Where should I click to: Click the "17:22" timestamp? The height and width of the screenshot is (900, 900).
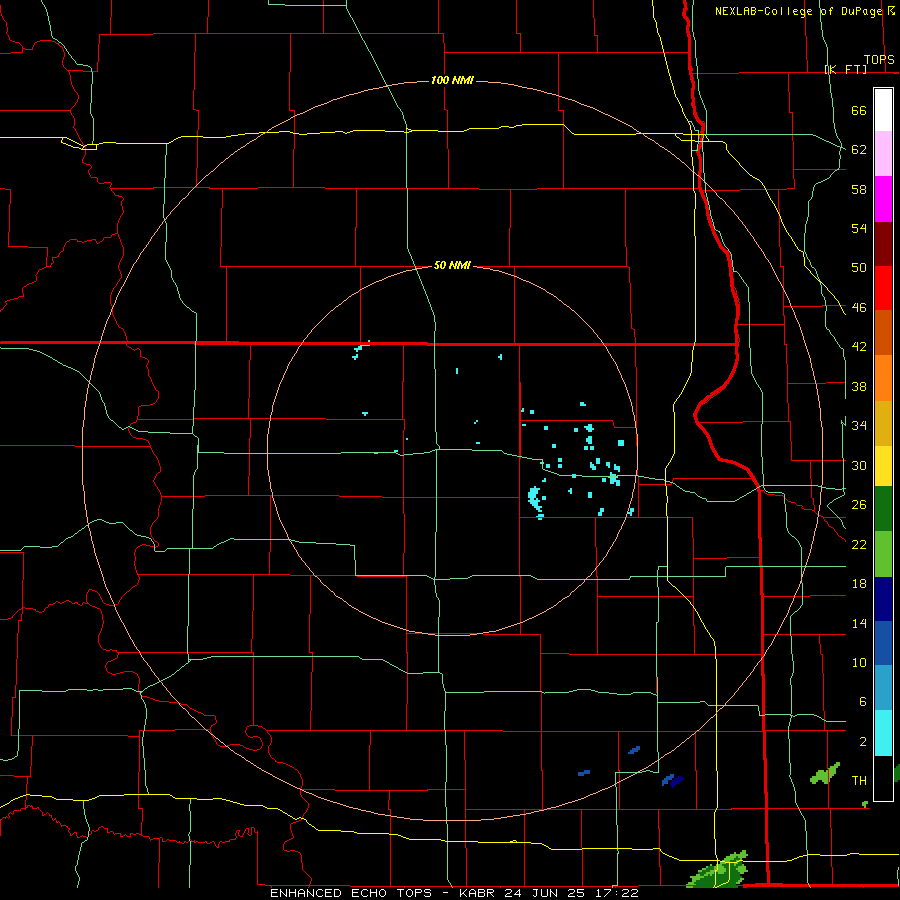(x=617, y=893)
